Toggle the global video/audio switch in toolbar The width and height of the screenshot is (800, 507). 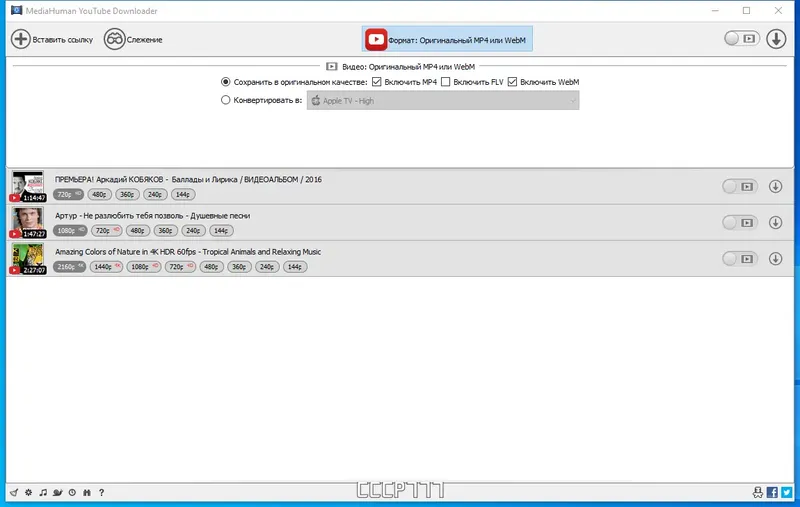pyautogui.click(x=741, y=39)
